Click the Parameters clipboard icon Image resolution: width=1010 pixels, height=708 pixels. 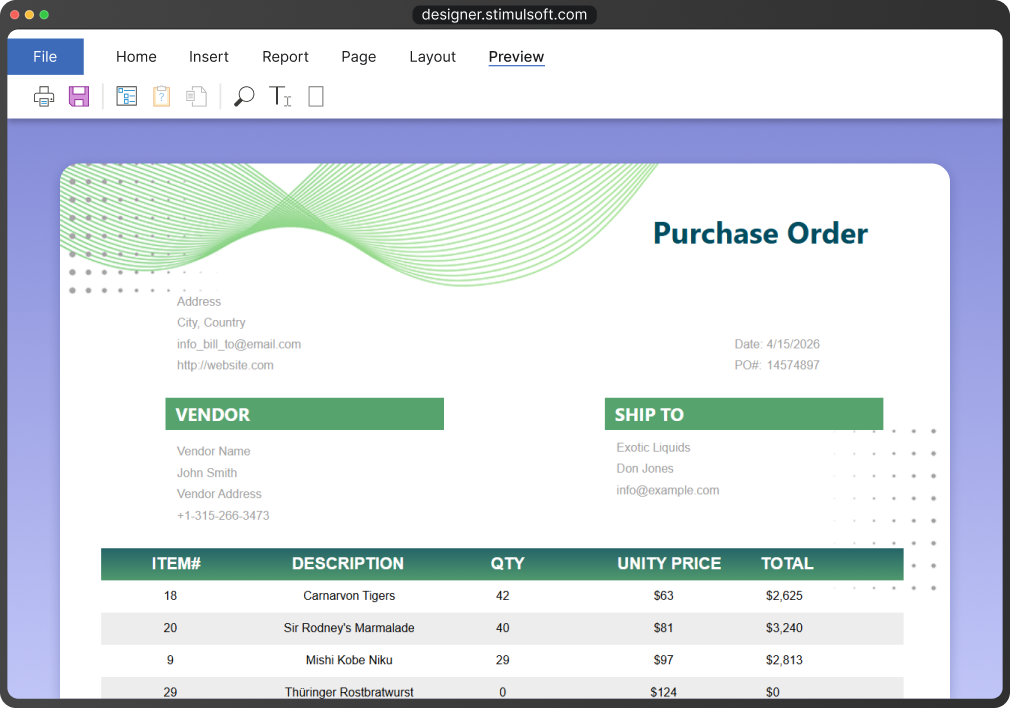(x=161, y=97)
